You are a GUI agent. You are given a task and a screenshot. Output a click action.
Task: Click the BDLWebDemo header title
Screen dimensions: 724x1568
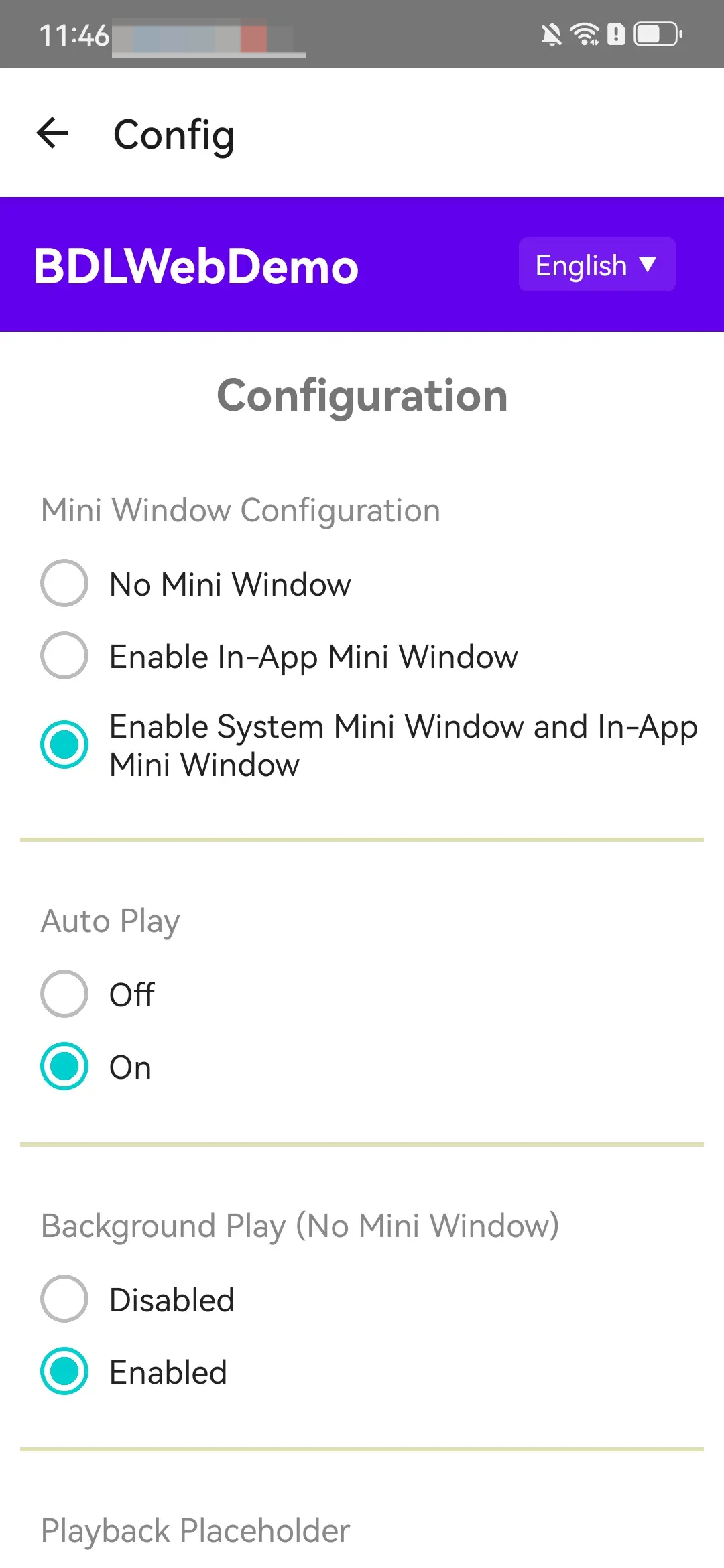point(196,266)
